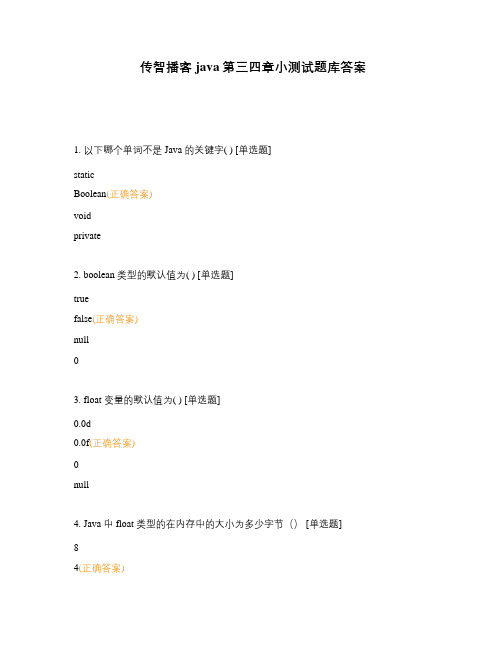Select the 'true' option under question 2
The image size is (502, 649).
(81, 299)
